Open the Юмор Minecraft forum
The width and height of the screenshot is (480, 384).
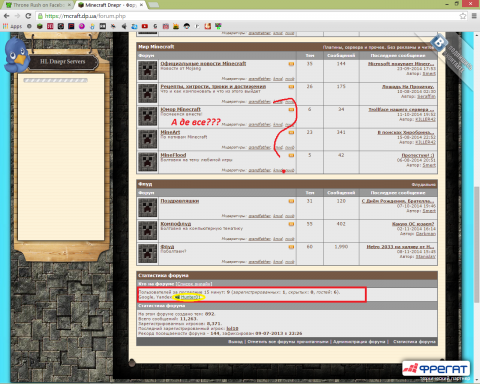coord(180,109)
